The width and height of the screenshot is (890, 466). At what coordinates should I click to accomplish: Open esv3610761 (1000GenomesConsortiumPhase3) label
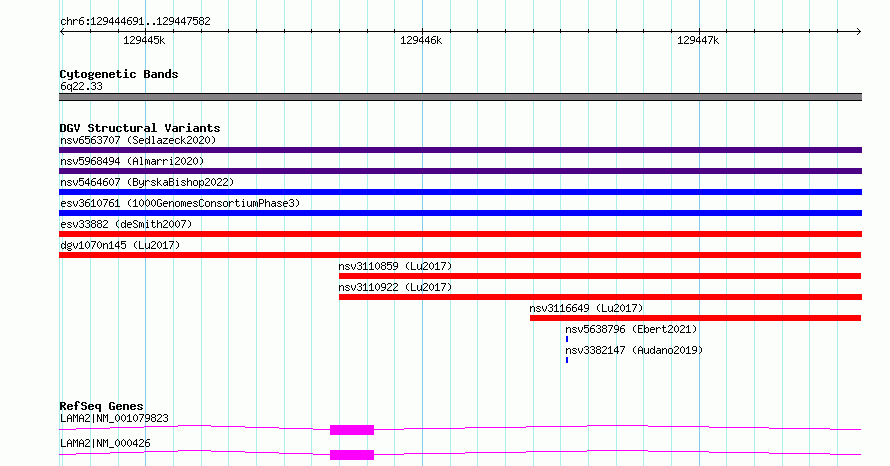pyautogui.click(x=180, y=203)
